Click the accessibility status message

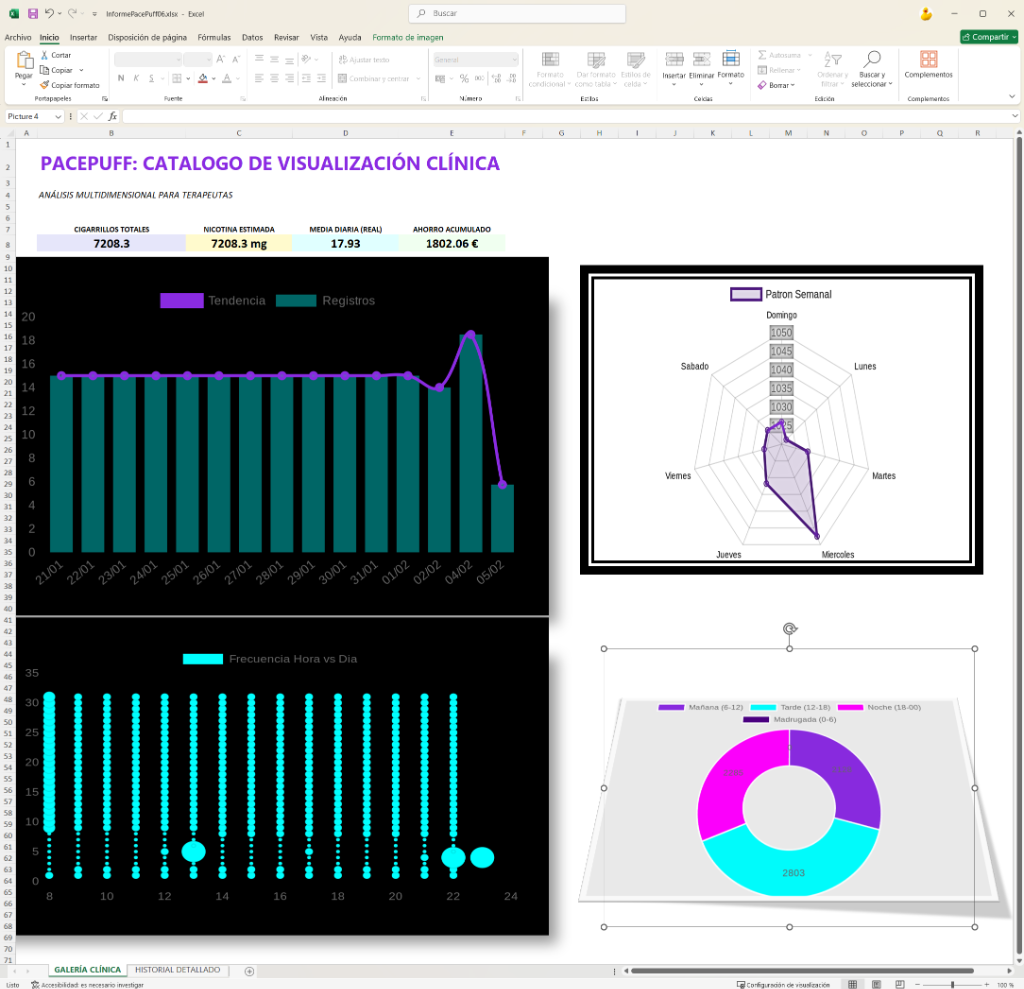(x=88, y=984)
